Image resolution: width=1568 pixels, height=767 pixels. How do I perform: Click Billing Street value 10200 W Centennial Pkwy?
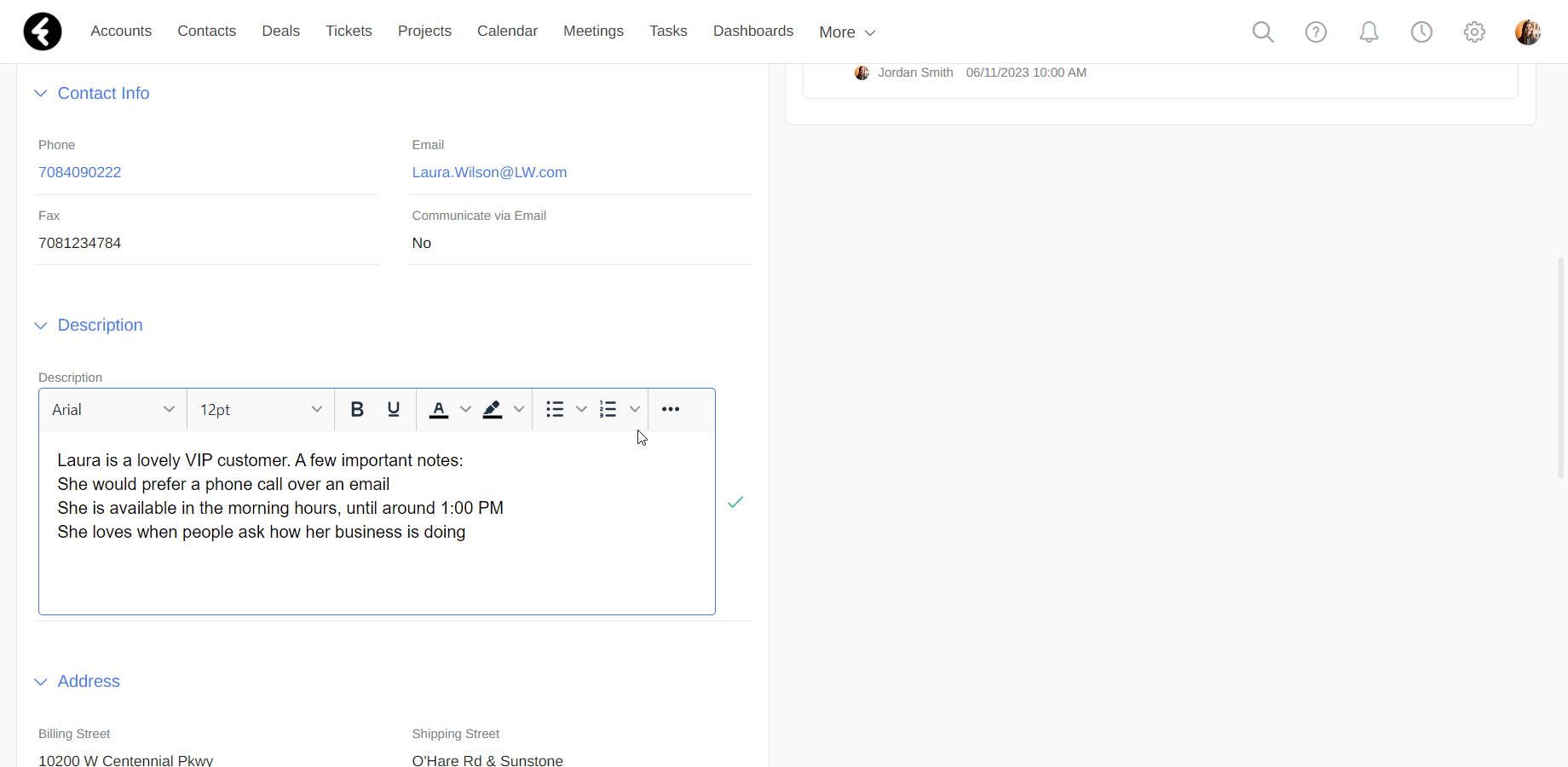click(x=125, y=760)
